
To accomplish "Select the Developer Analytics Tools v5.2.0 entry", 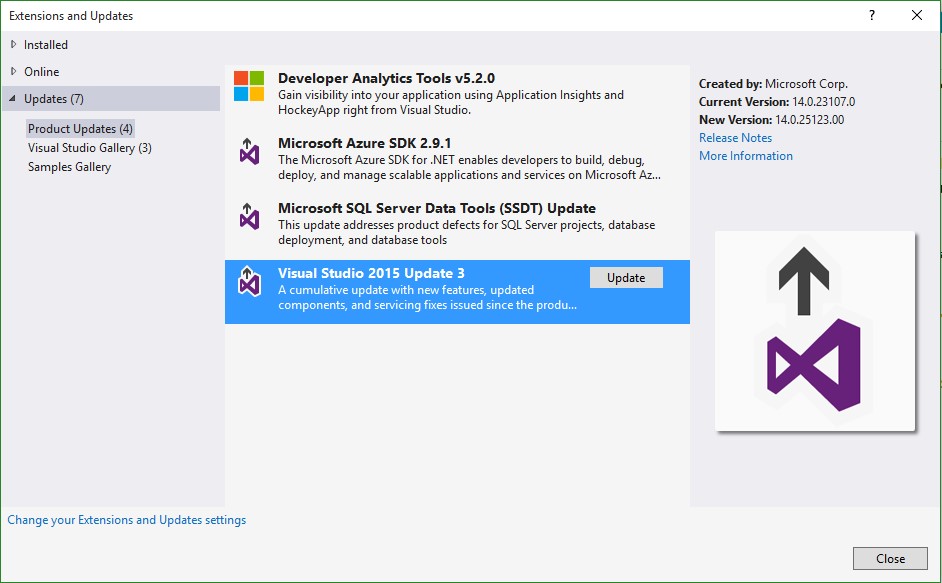I will [450, 90].
